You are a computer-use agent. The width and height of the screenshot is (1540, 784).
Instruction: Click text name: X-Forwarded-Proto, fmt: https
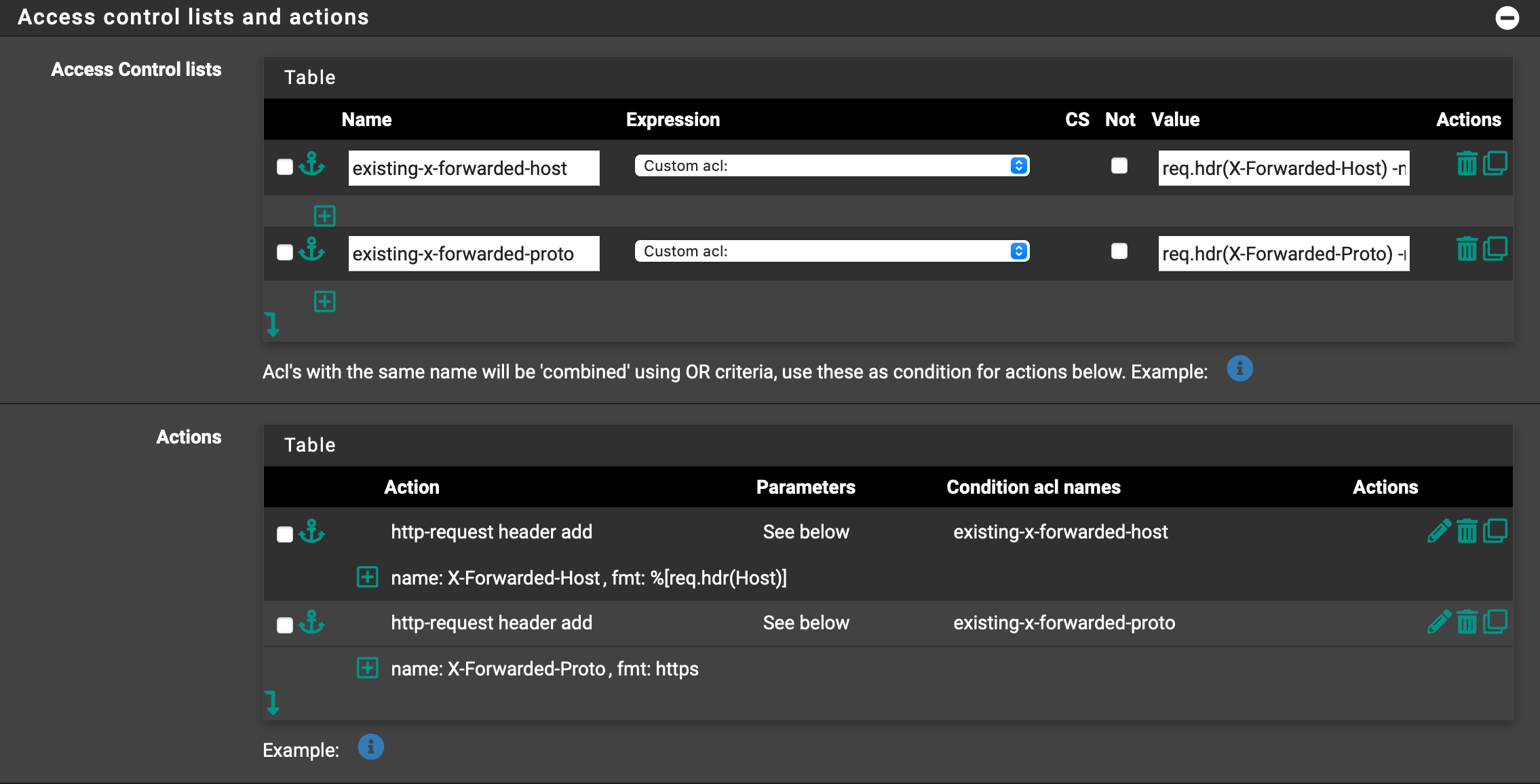click(545, 669)
